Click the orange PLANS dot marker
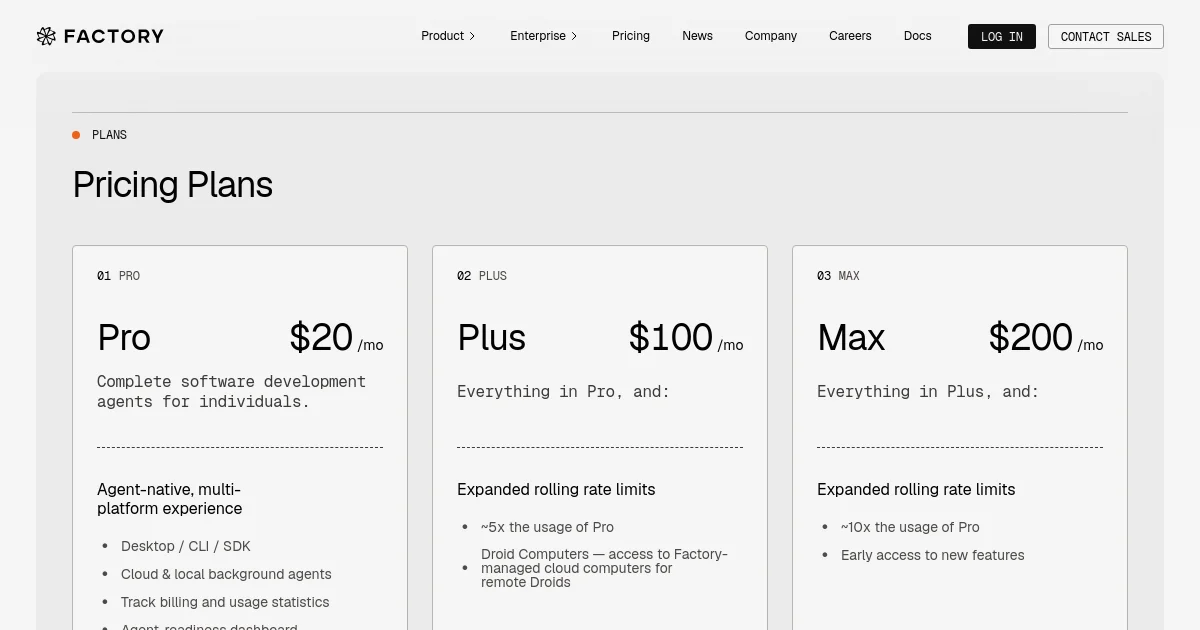The image size is (1200, 630). coord(76,135)
